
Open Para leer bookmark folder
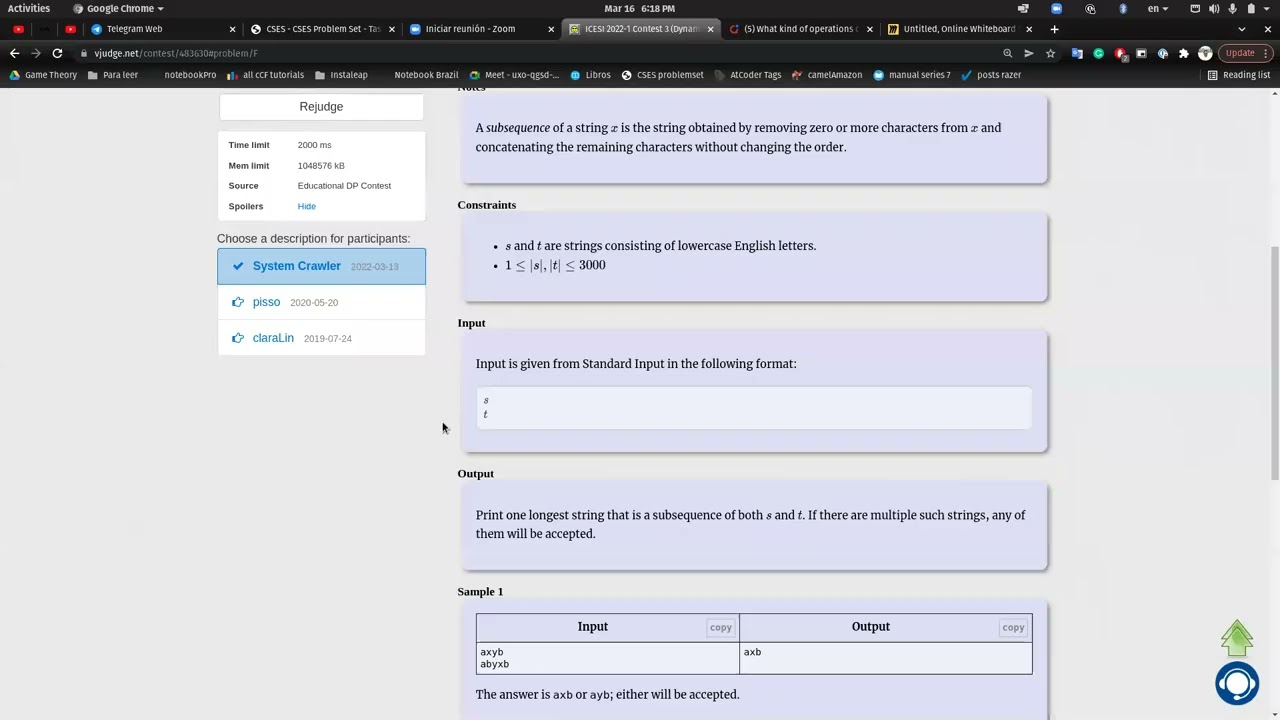[113, 75]
